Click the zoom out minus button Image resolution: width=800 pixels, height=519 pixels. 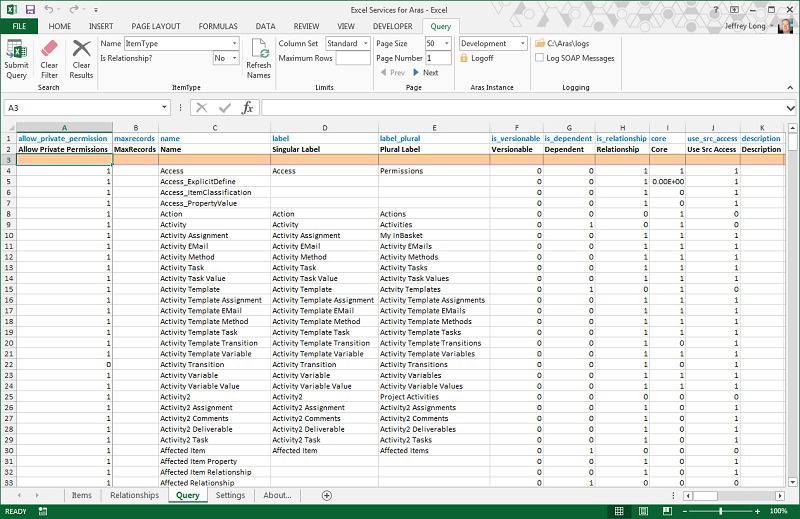(685, 511)
